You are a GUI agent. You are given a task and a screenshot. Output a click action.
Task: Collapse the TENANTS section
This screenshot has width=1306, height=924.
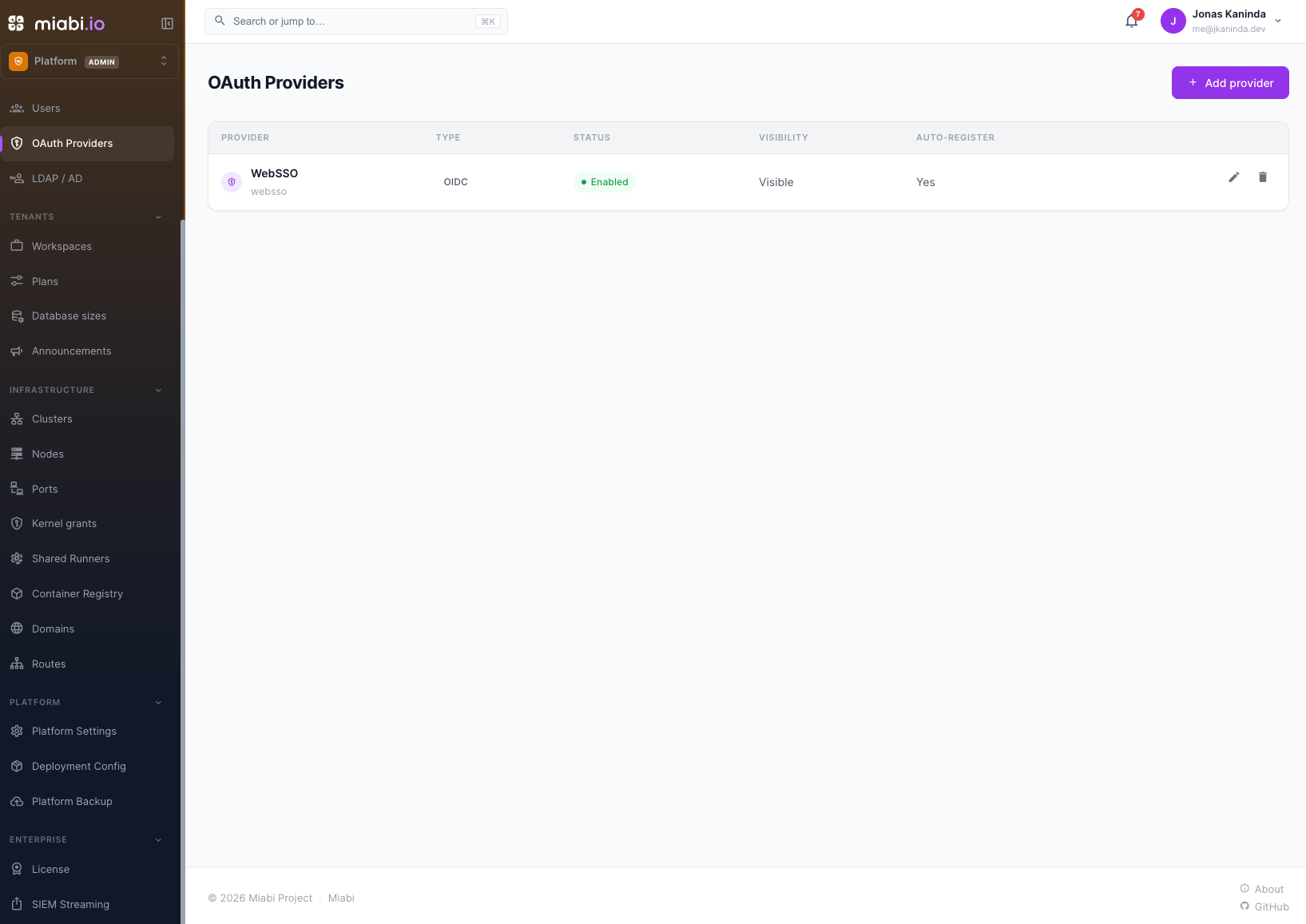click(x=158, y=217)
